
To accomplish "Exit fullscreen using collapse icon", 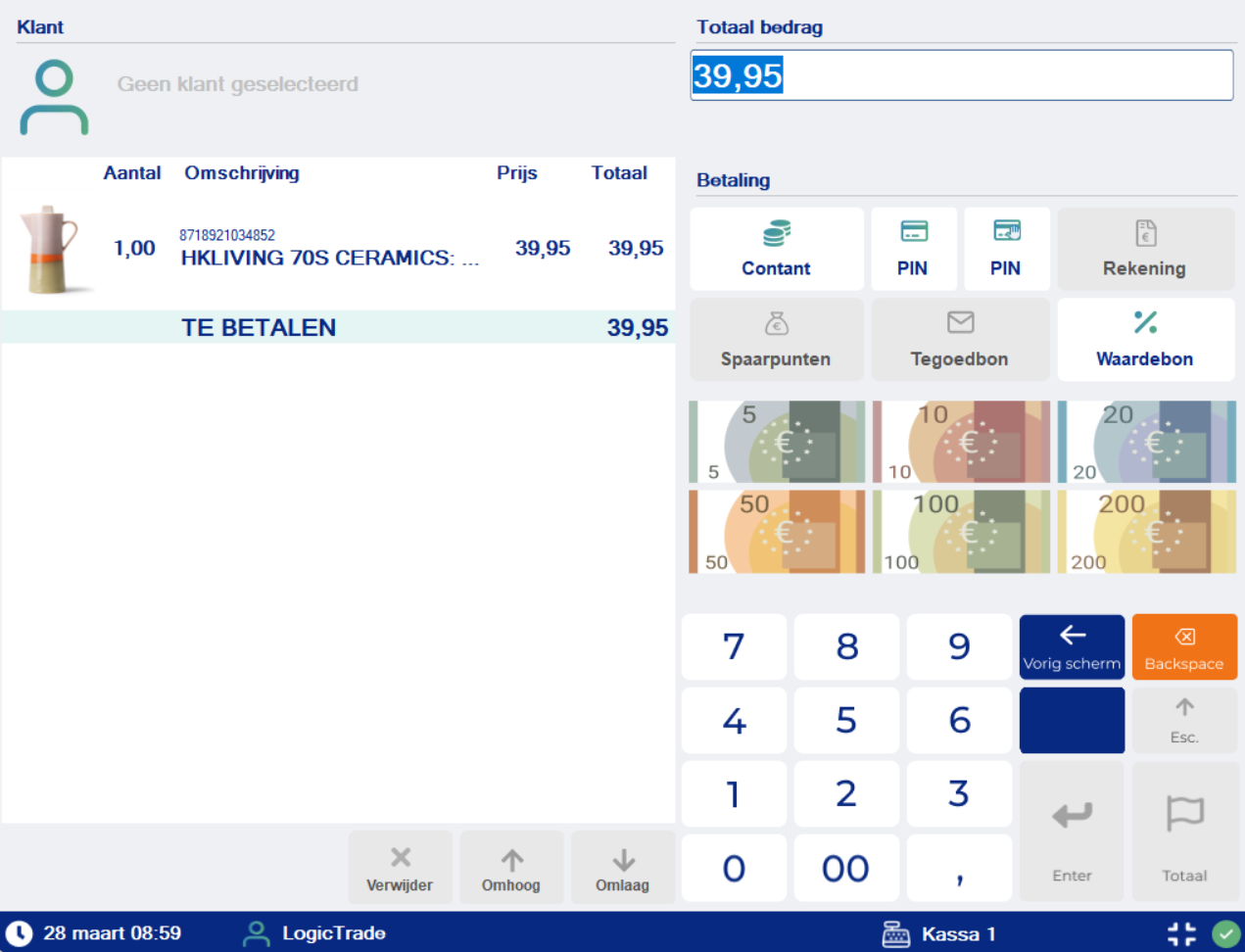I will pyautogui.click(x=1181, y=933).
